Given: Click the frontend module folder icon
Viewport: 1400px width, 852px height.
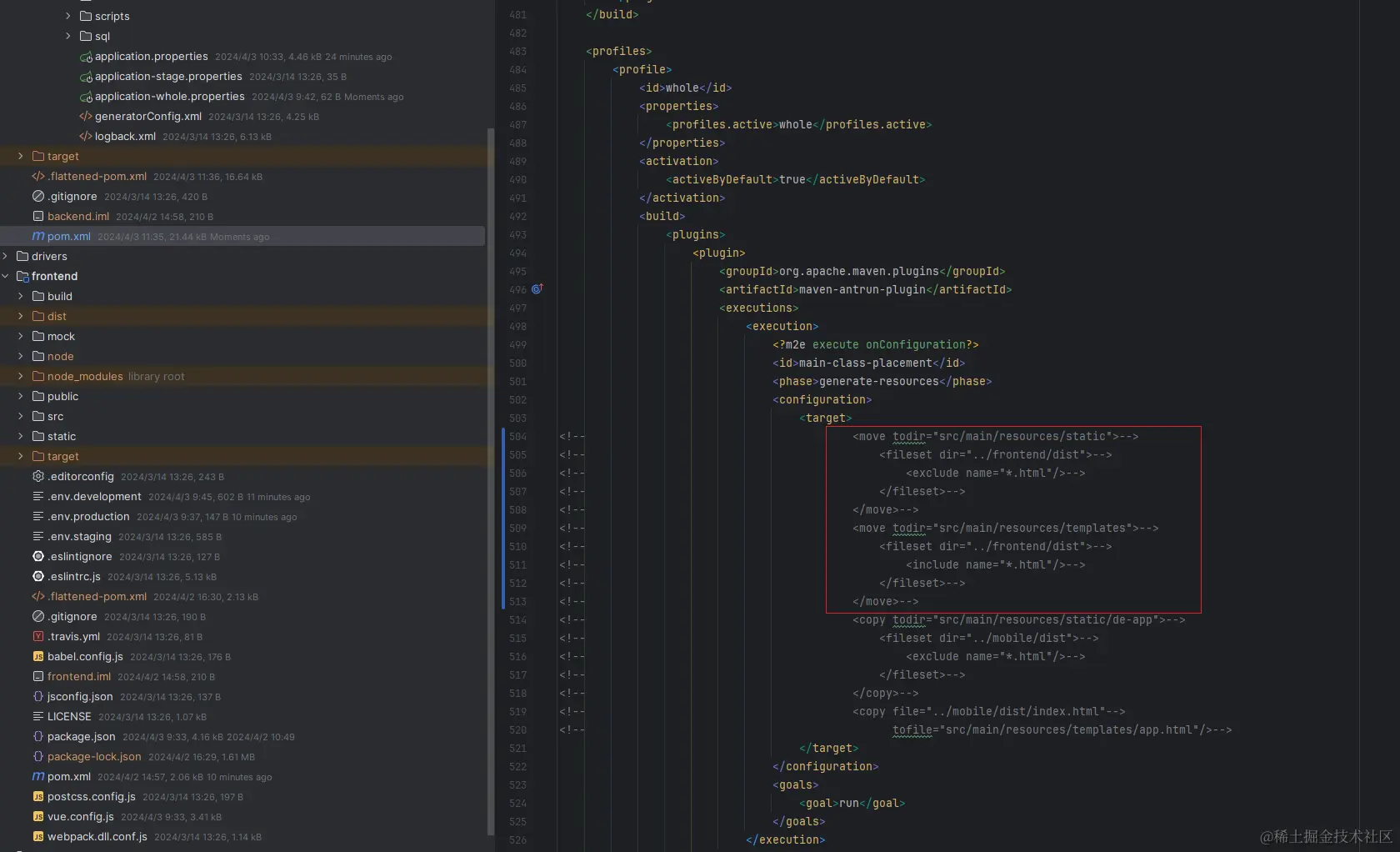Looking at the screenshot, I should pyautogui.click(x=22, y=277).
